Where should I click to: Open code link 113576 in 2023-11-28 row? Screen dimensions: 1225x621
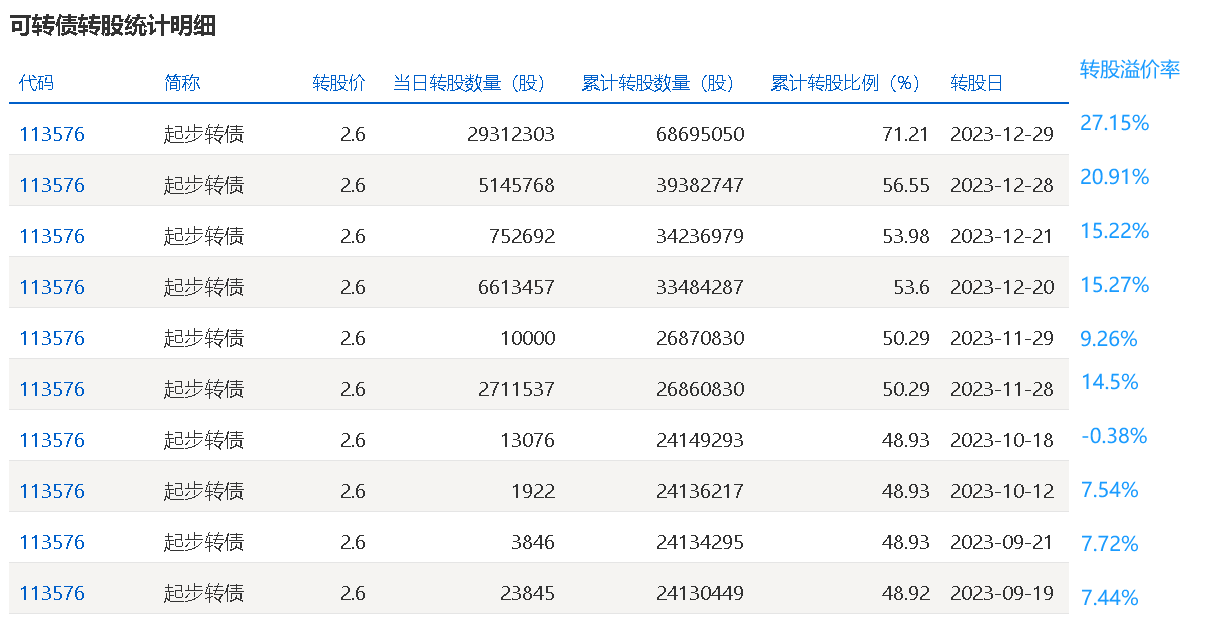(52, 389)
